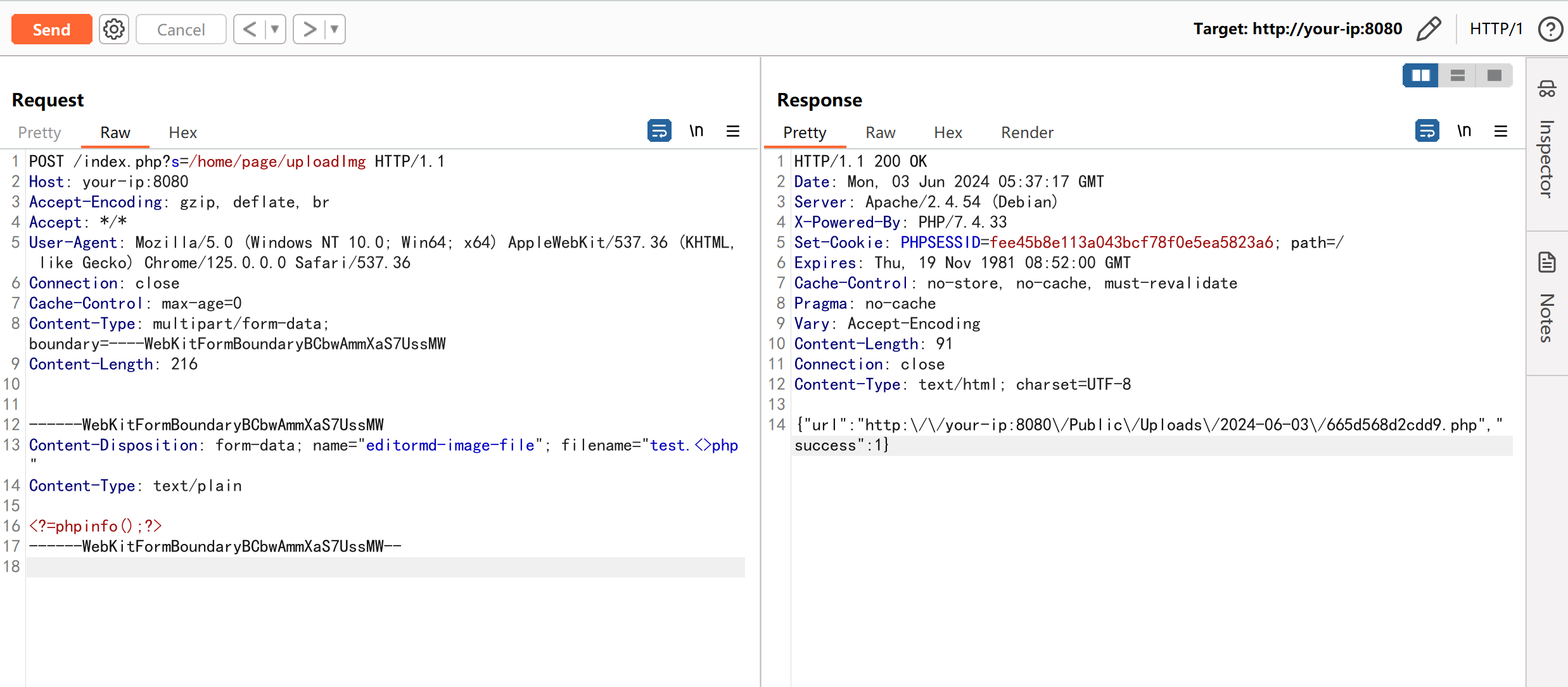Open Request pane hamburger menu

tap(733, 131)
